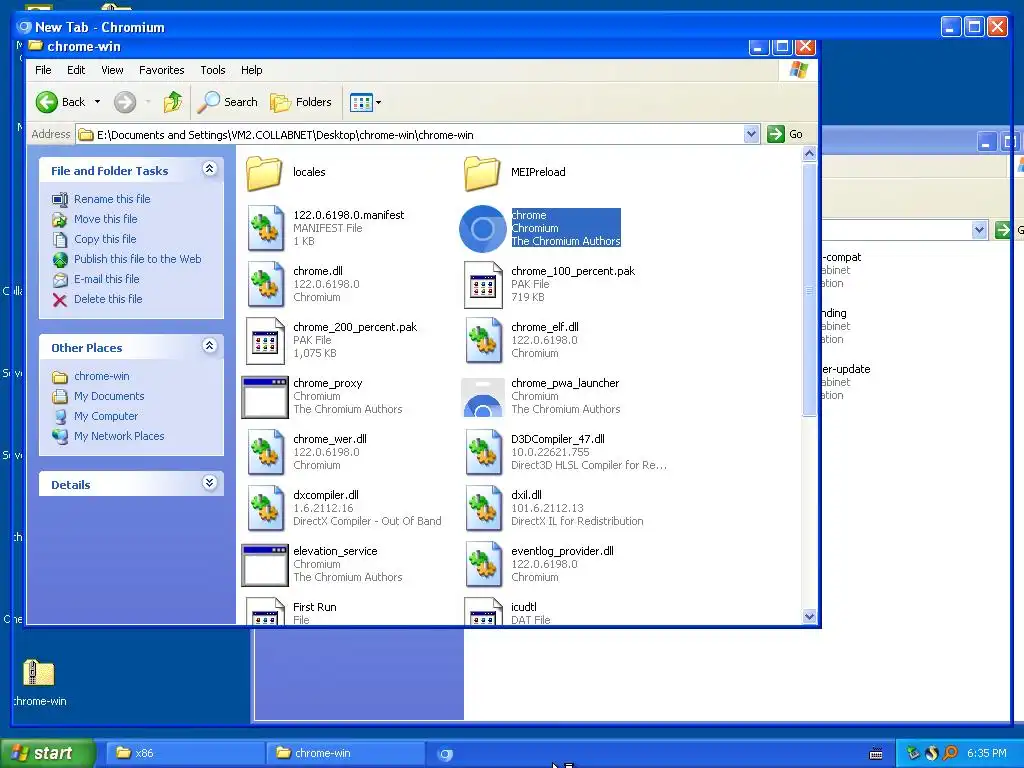Image resolution: width=1024 pixels, height=768 pixels.
Task: Open the Edit menu
Action: 76,70
